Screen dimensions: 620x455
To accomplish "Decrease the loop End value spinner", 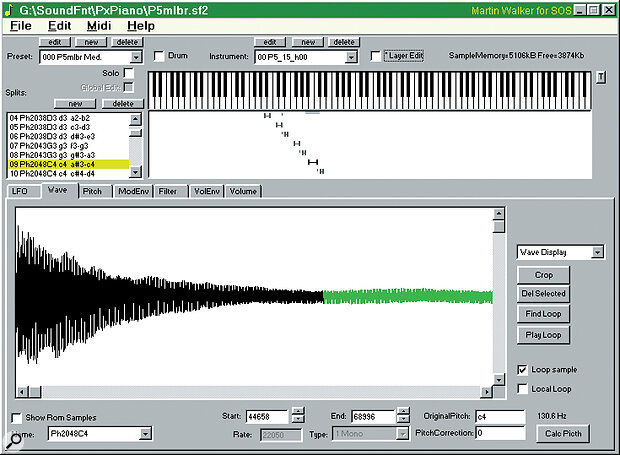I will pyautogui.click(x=403, y=420).
